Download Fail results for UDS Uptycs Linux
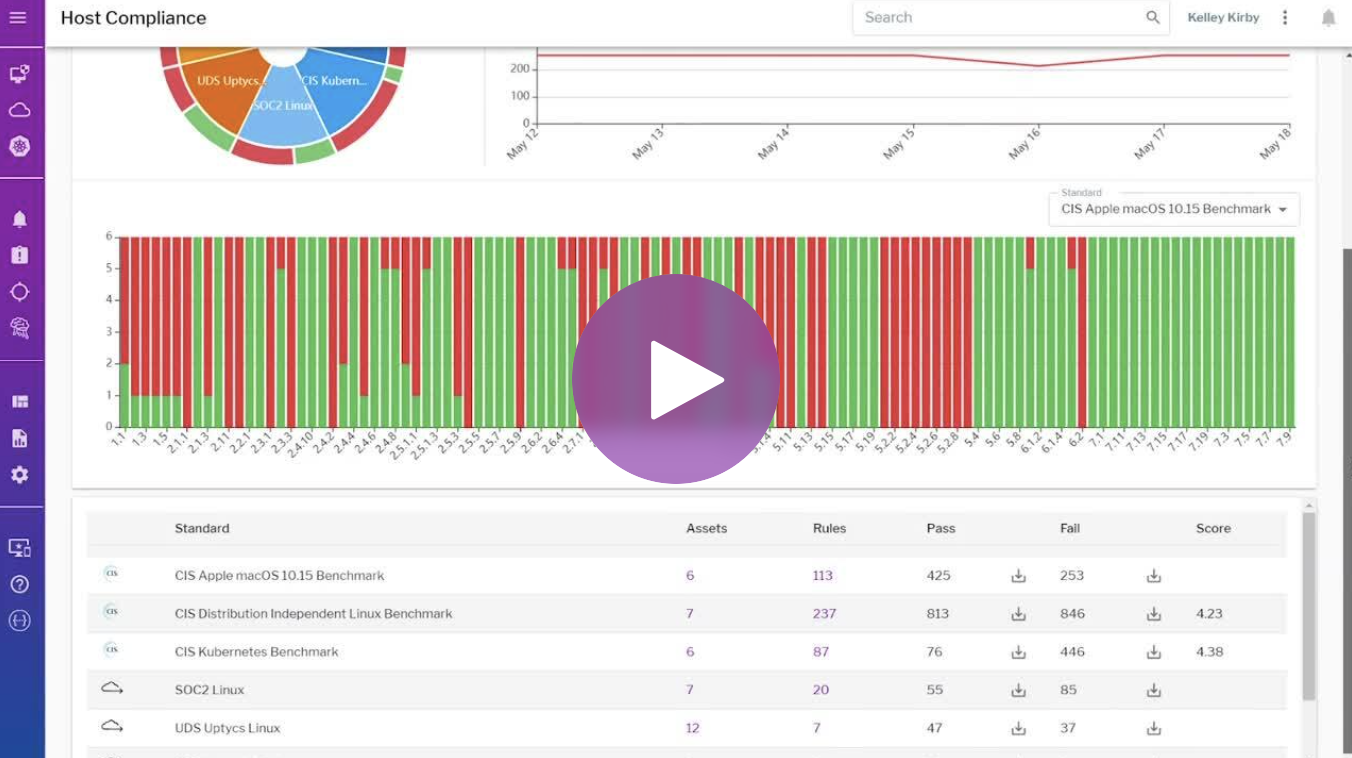The width and height of the screenshot is (1352, 758). (x=1153, y=728)
